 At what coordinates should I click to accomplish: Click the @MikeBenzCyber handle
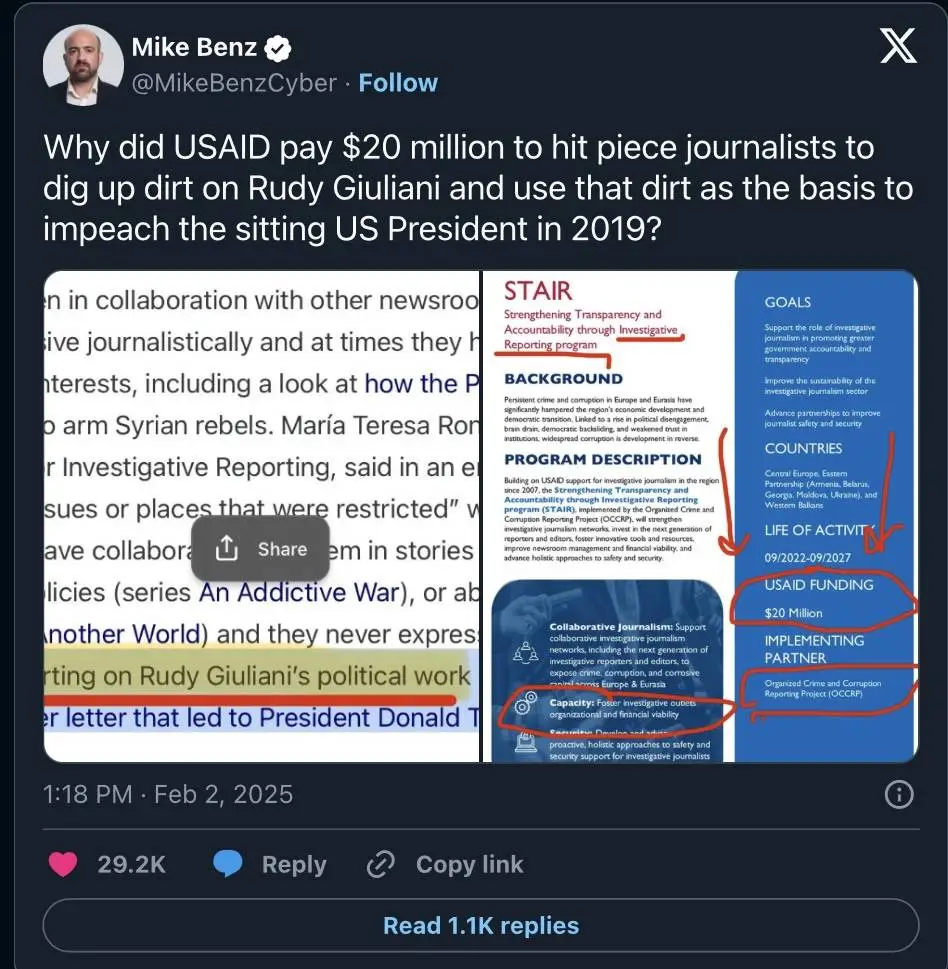pos(234,83)
